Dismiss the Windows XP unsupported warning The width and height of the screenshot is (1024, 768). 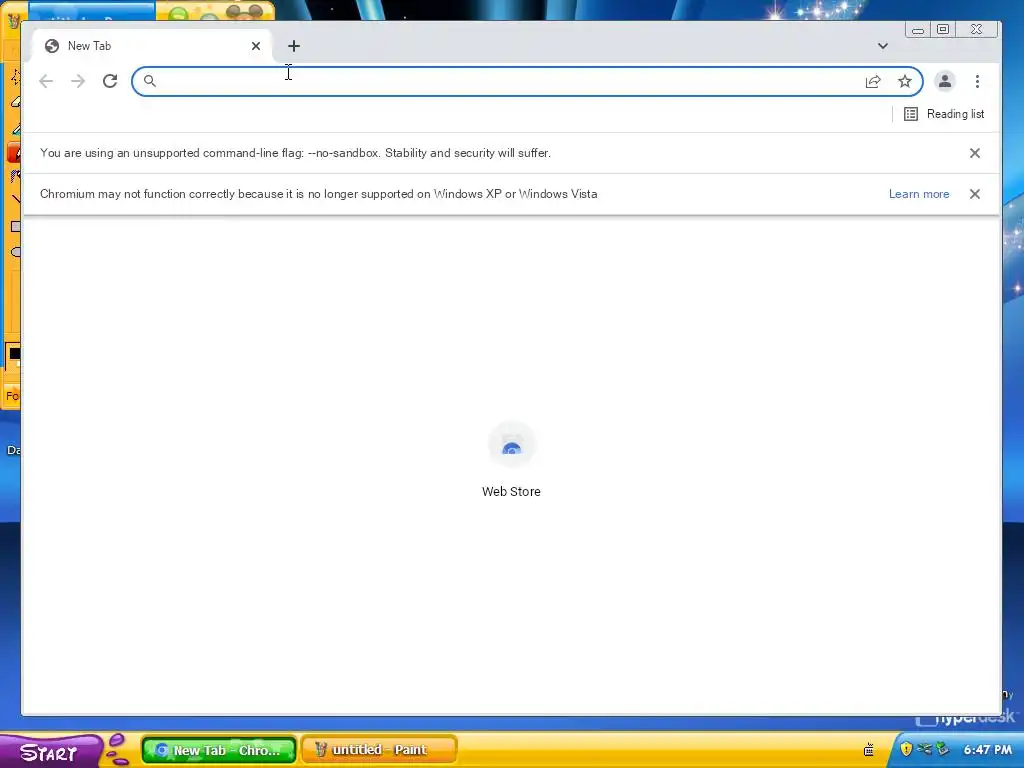click(x=974, y=194)
